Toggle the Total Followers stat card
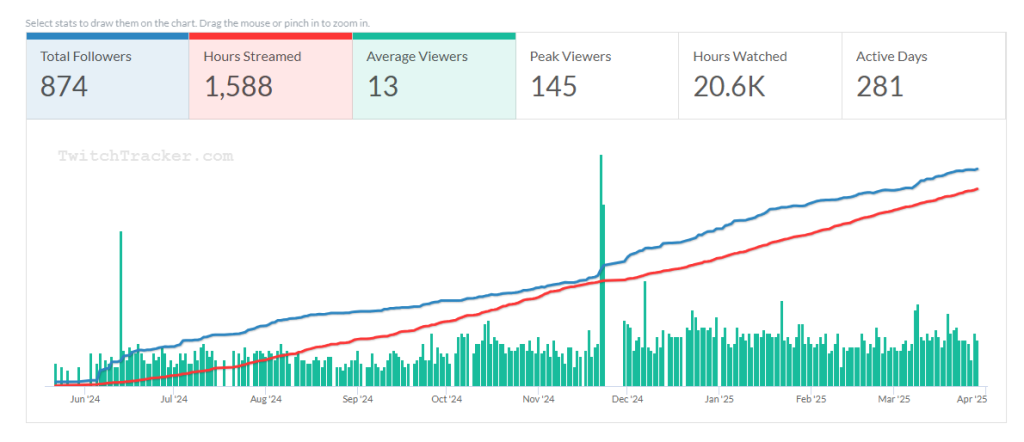Image resolution: width=1024 pixels, height=442 pixels. pos(107,75)
